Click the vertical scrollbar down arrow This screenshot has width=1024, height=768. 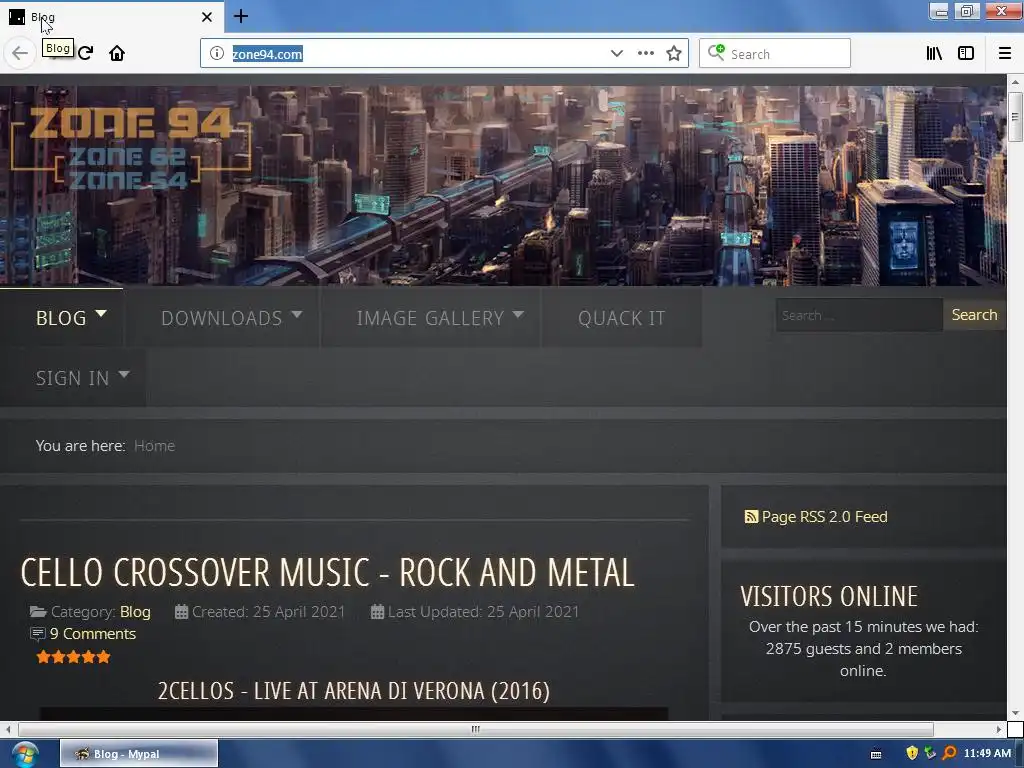tap(1015, 712)
